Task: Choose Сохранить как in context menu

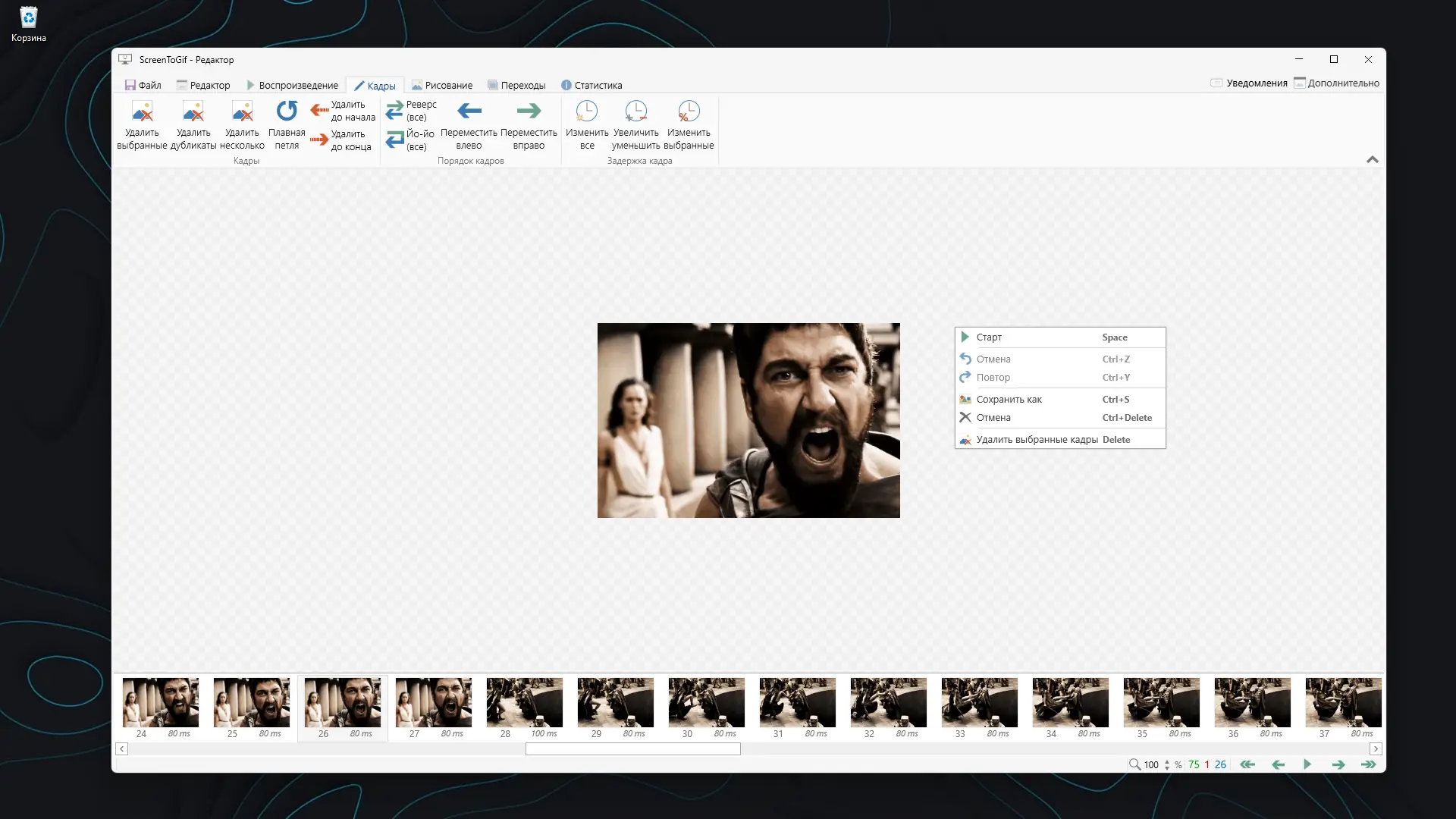Action: (x=1009, y=400)
